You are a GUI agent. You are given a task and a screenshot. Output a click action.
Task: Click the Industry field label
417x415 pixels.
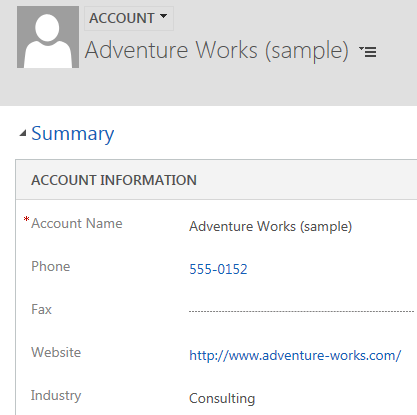pyautogui.click(x=56, y=396)
